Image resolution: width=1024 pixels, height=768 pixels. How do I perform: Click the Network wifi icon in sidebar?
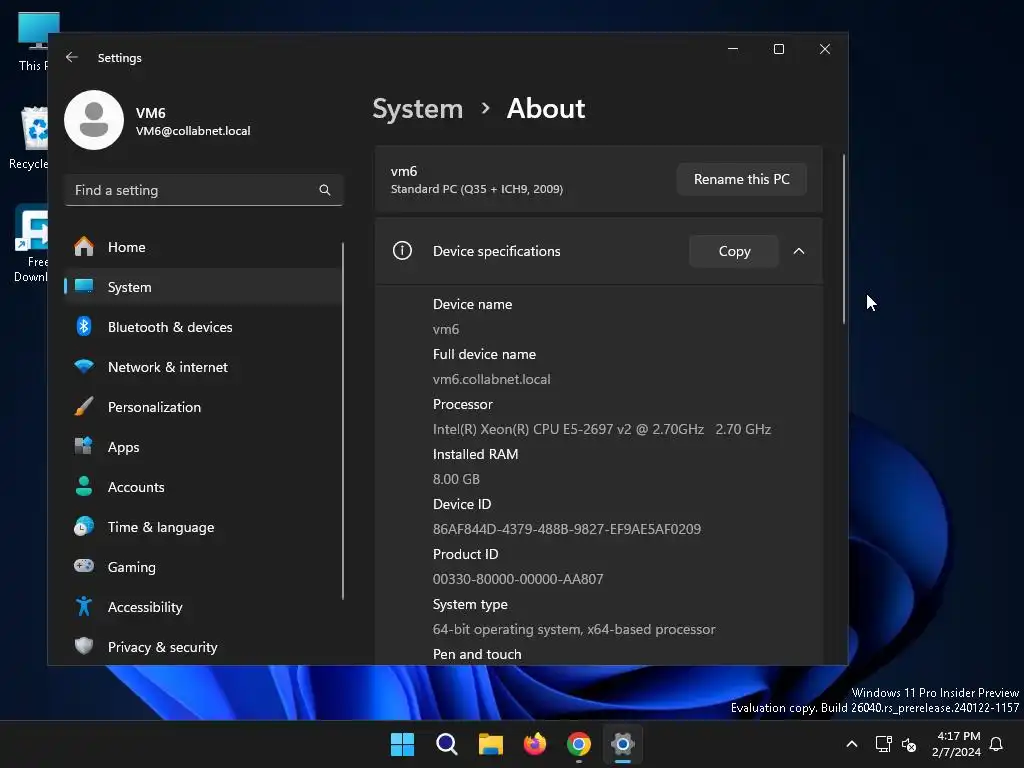coord(84,366)
